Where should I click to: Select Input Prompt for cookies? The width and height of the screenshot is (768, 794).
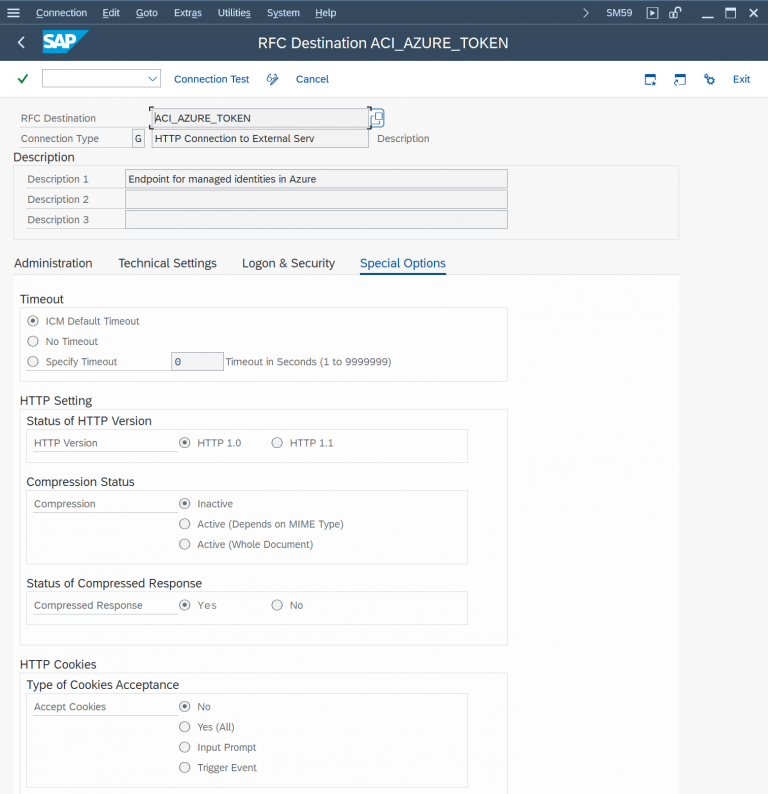[x=185, y=747]
